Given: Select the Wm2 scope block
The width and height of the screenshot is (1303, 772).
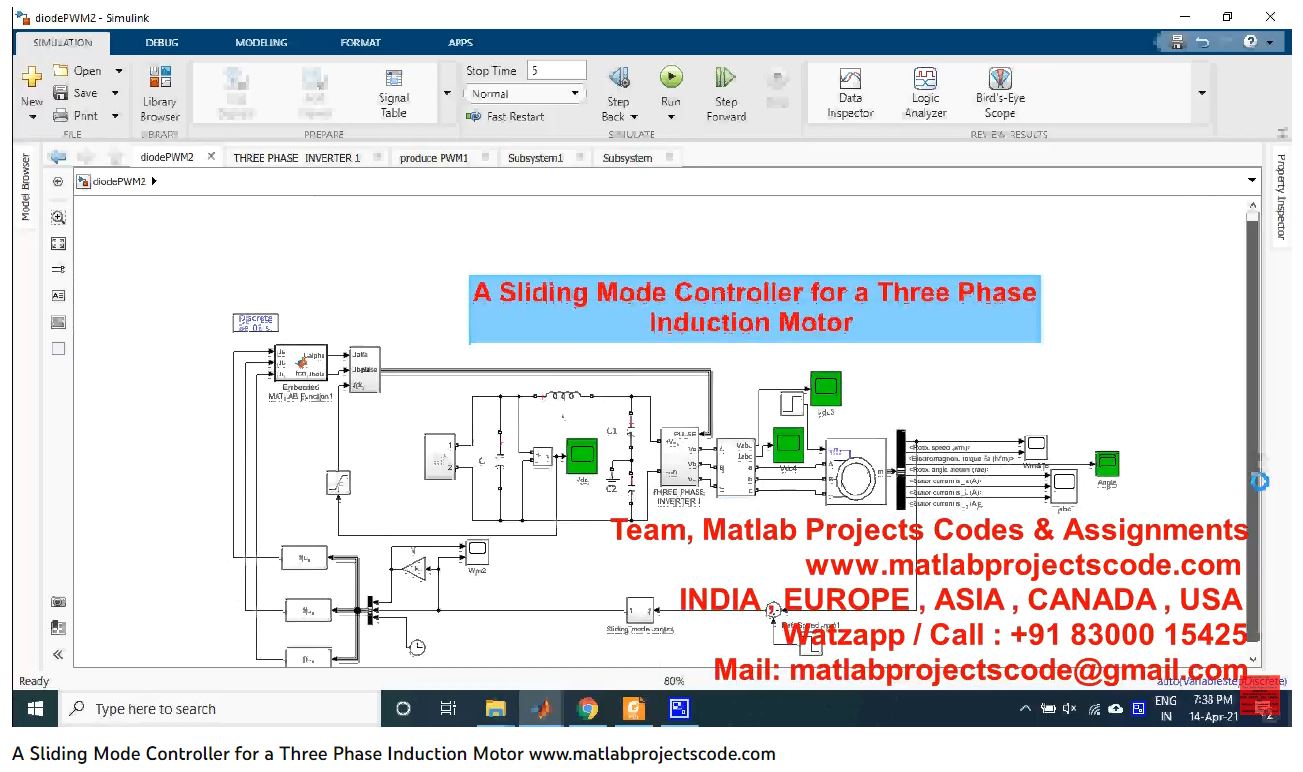Looking at the screenshot, I should pyautogui.click(x=477, y=552).
